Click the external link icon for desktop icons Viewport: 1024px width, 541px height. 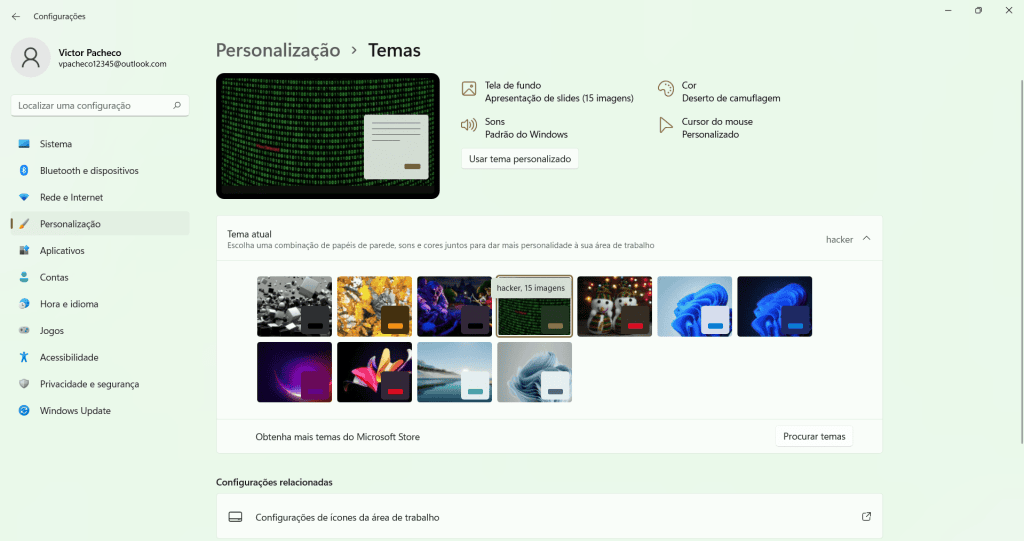[867, 517]
